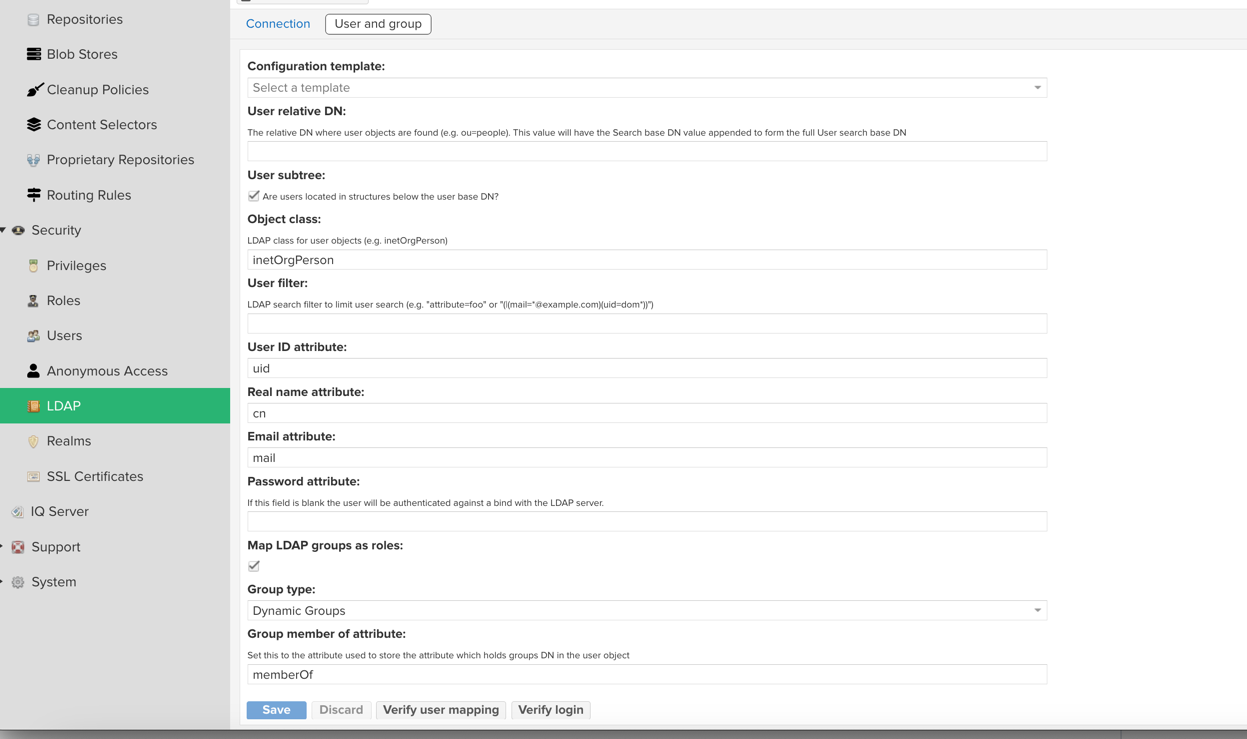Focus the Password attribute field
This screenshot has width=1247, height=739.
point(647,522)
